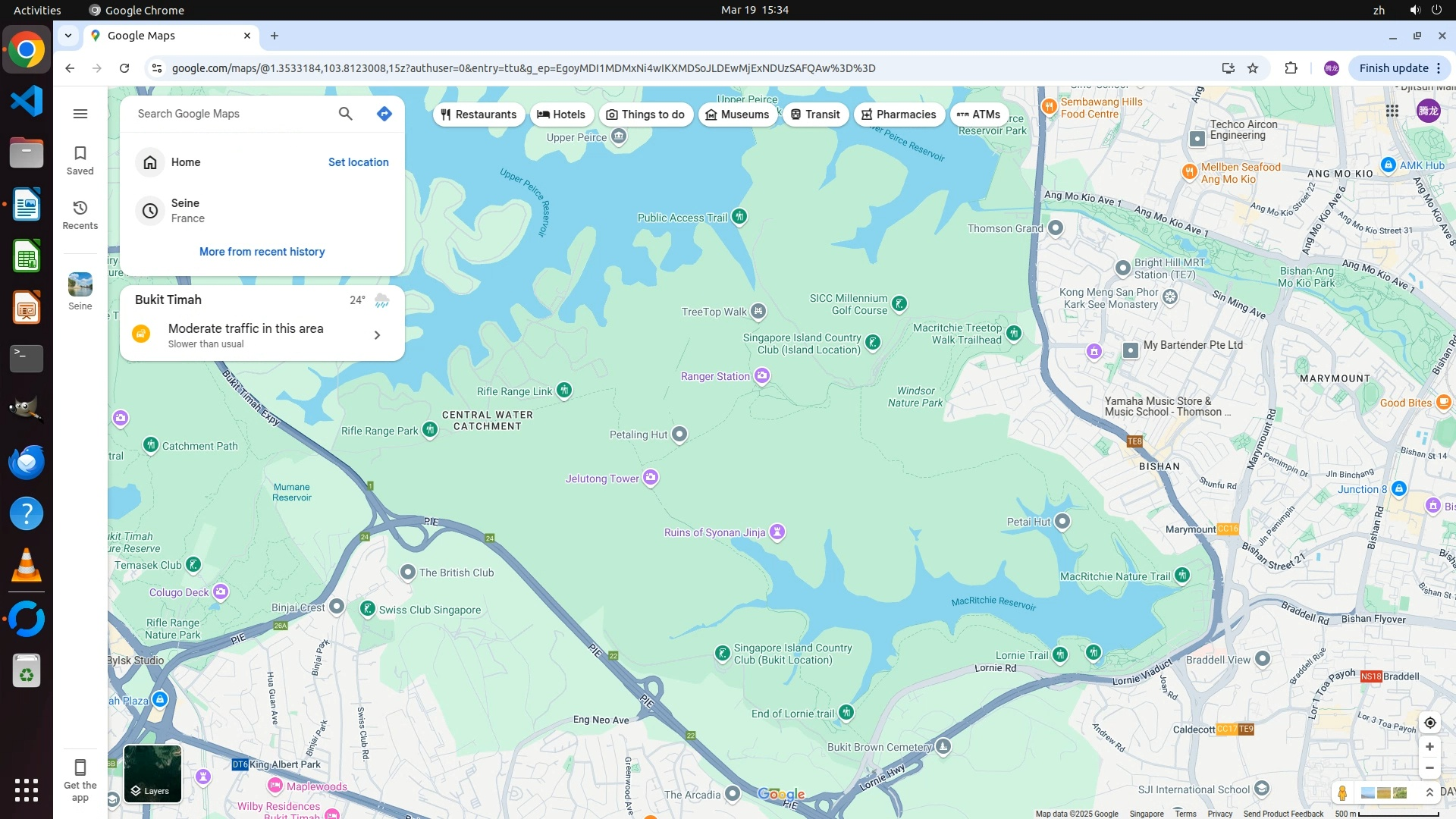Select the Street View pegman
This screenshot has height=819, width=1456.
[1342, 792]
